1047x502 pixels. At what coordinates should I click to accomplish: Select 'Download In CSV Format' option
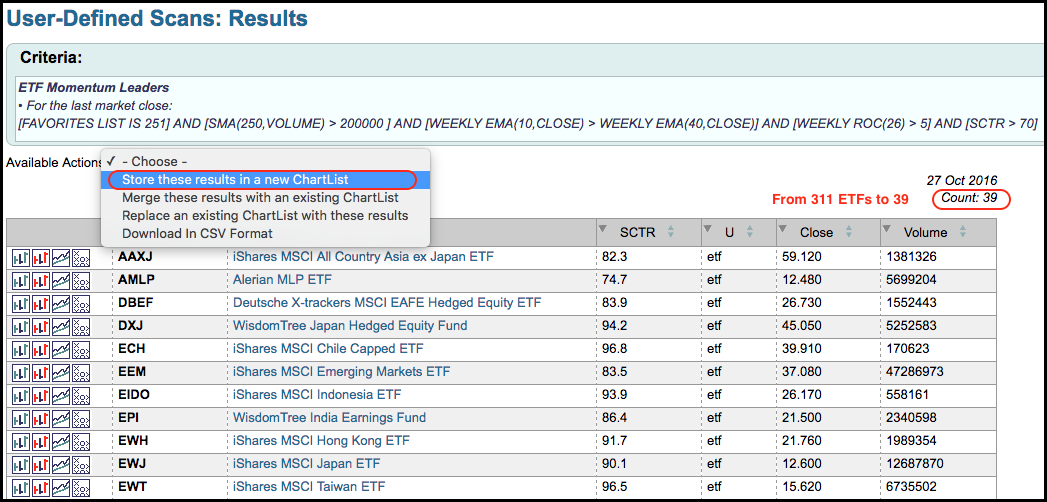pos(265,234)
